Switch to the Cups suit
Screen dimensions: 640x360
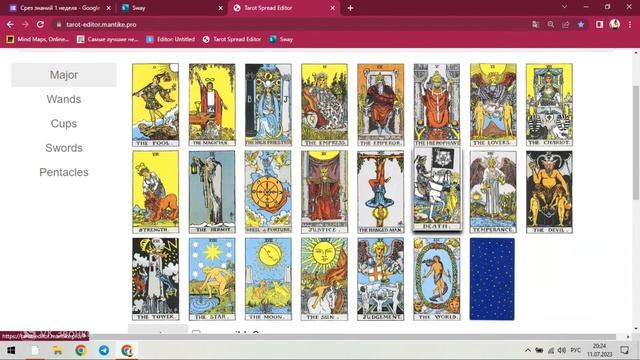64,123
